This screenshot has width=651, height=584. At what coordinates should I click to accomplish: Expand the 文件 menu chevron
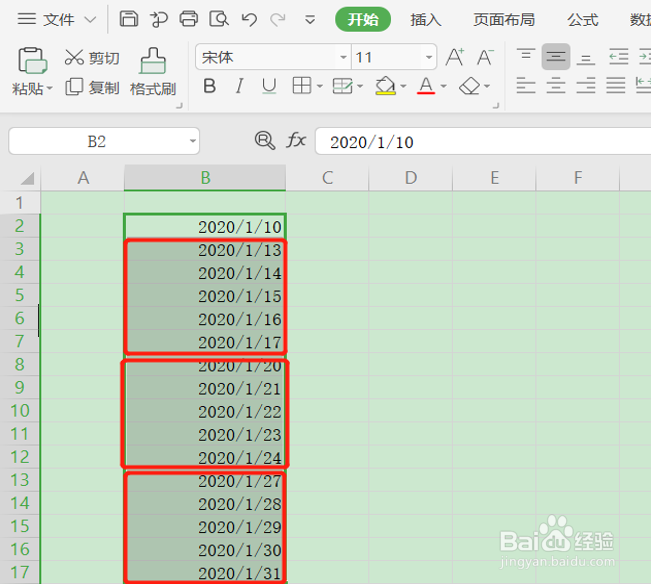90,20
